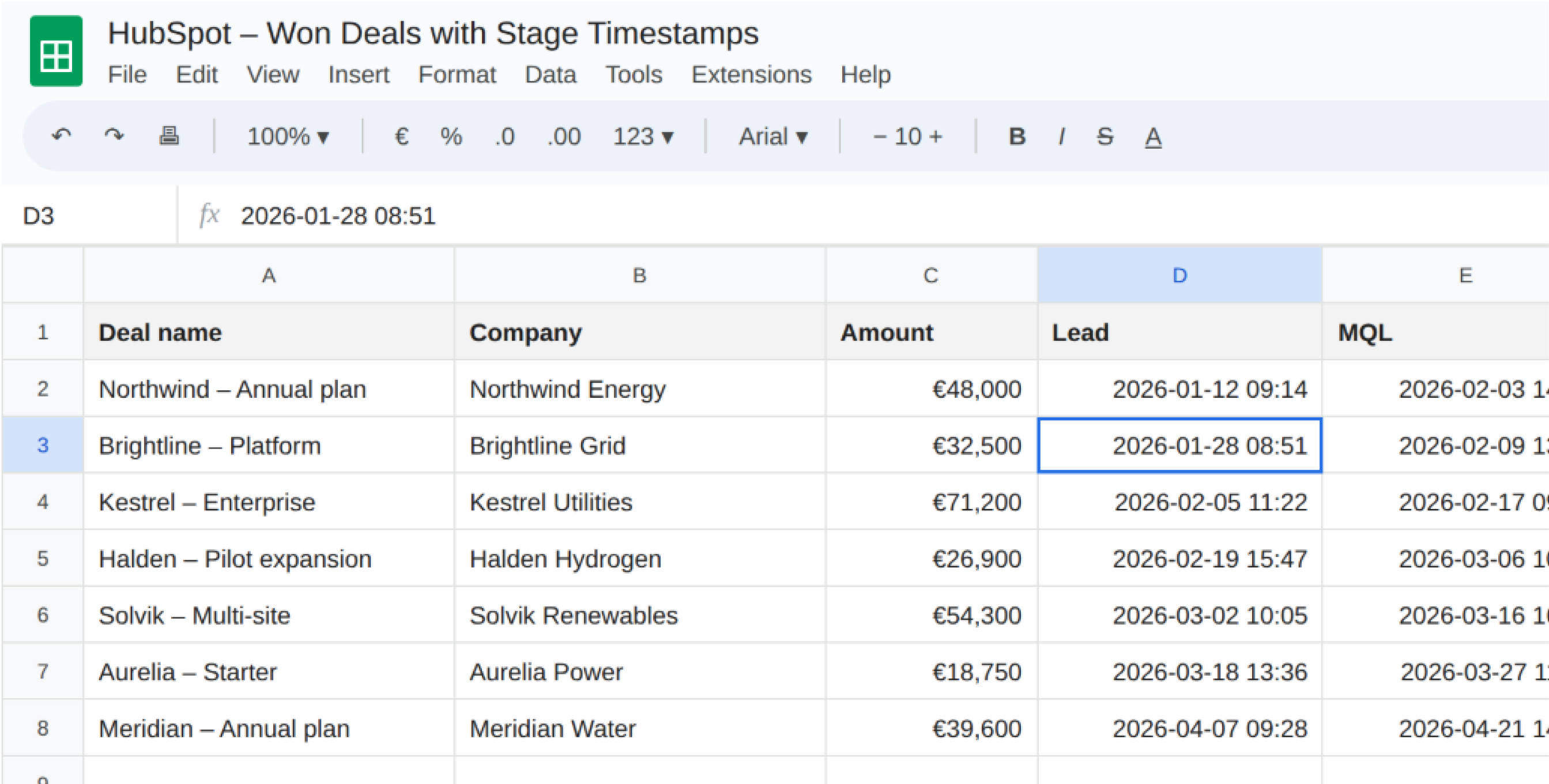Screen dimensions: 1549x784
Task: Open the 100% zoom dropdown
Action: tap(288, 137)
